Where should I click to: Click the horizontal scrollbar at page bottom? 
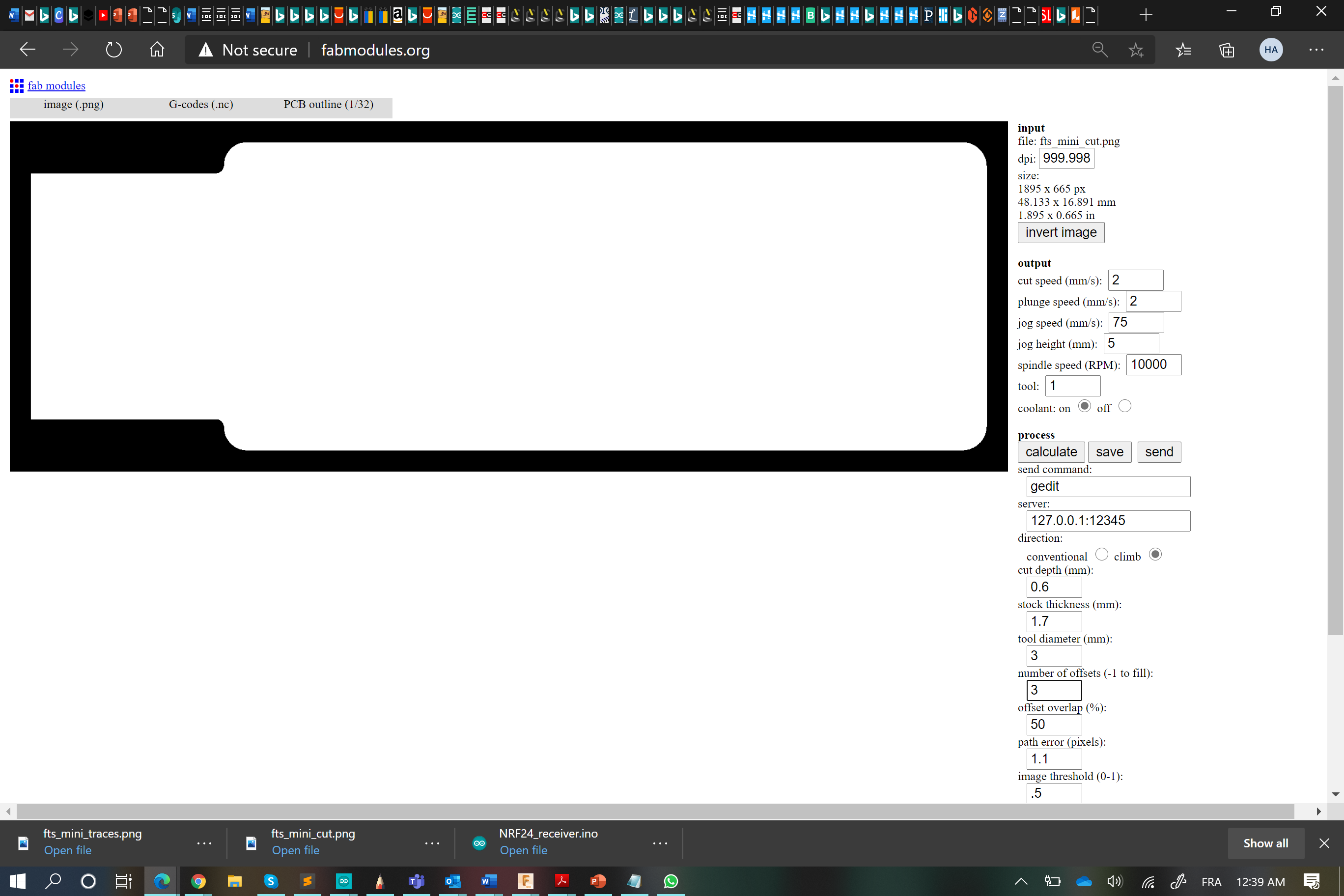click(655, 811)
